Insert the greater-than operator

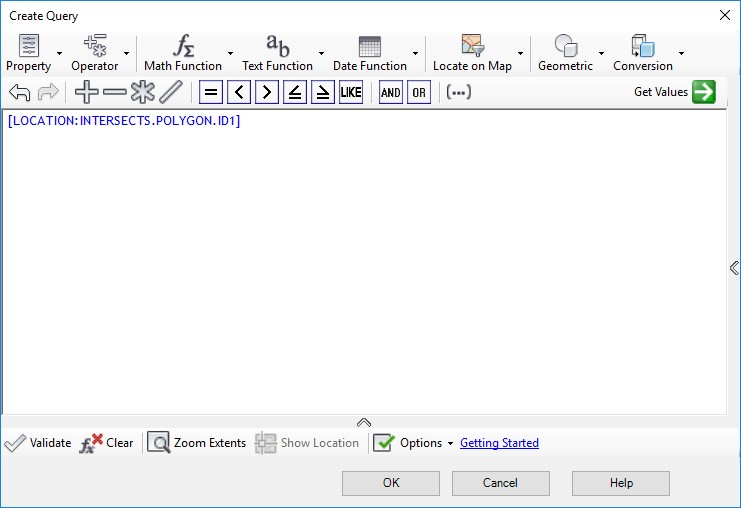[267, 92]
